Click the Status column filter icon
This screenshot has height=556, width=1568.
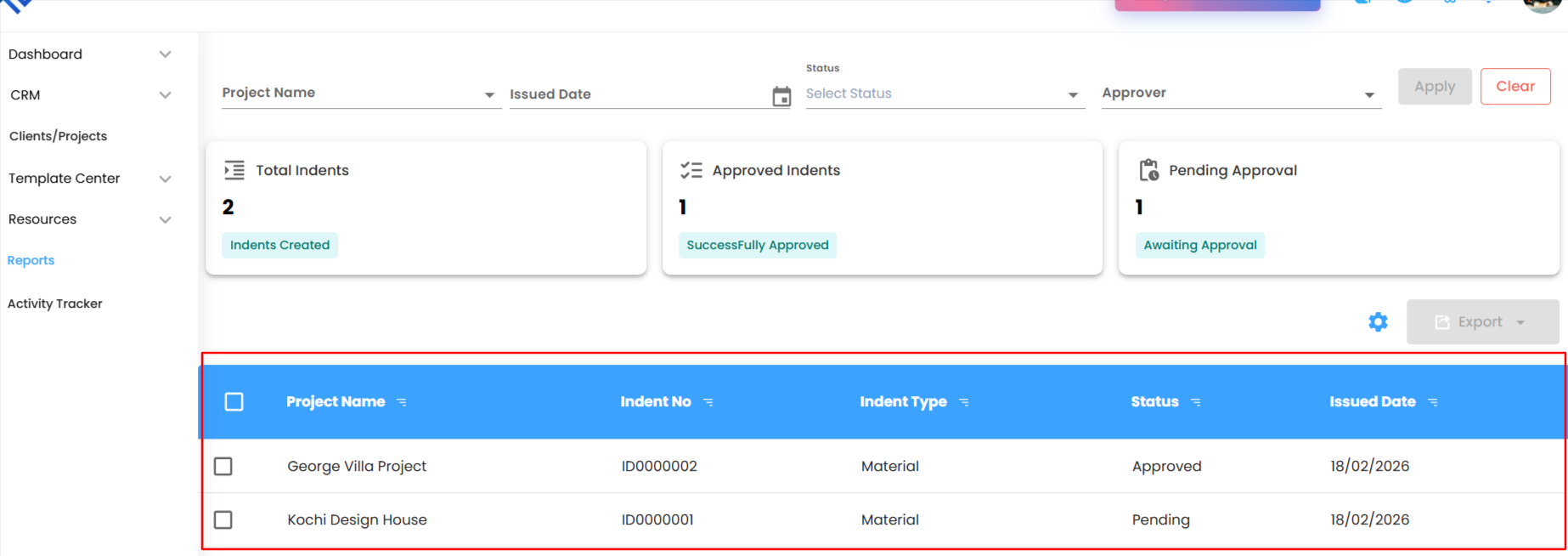point(1196,402)
